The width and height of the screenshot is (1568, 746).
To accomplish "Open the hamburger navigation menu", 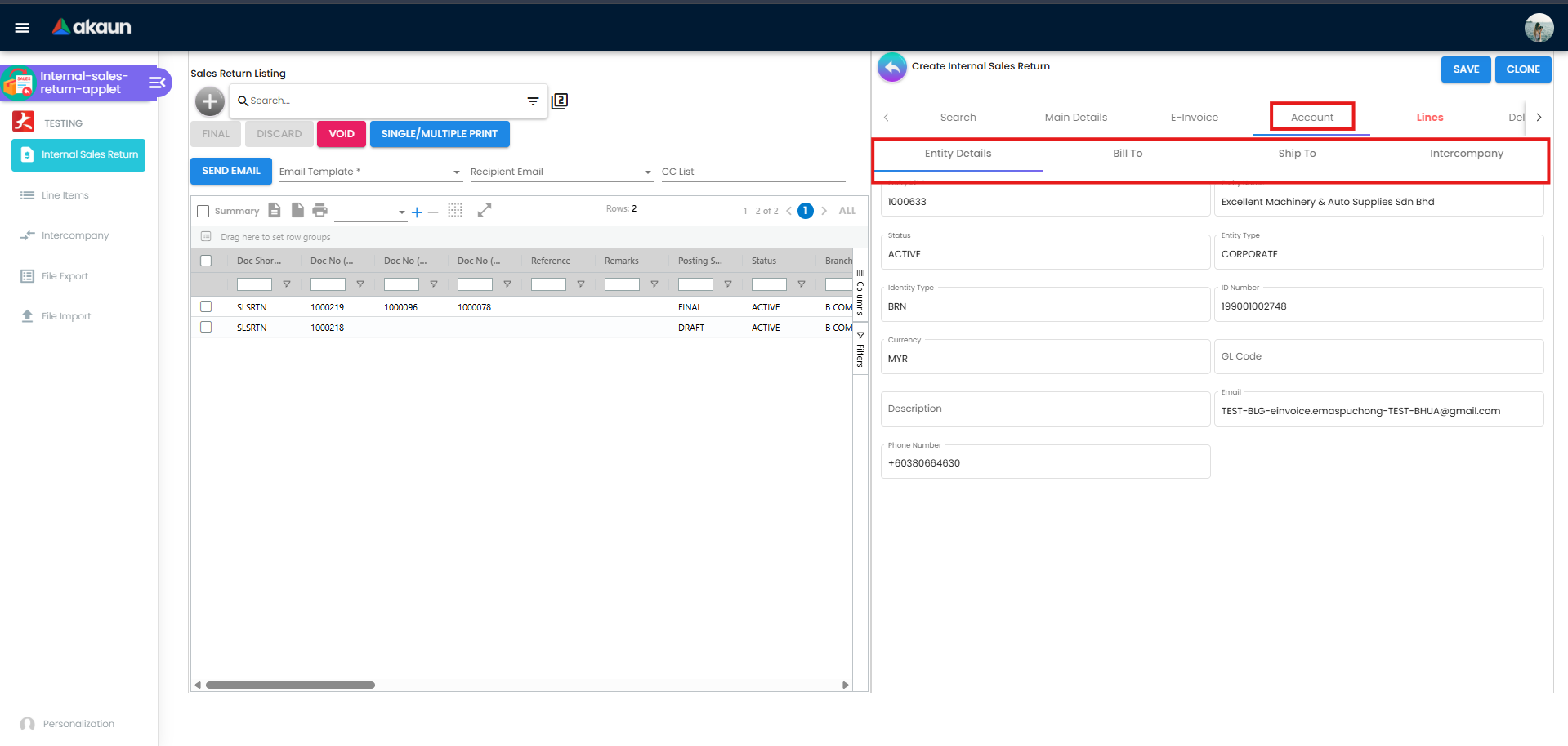I will (22, 27).
